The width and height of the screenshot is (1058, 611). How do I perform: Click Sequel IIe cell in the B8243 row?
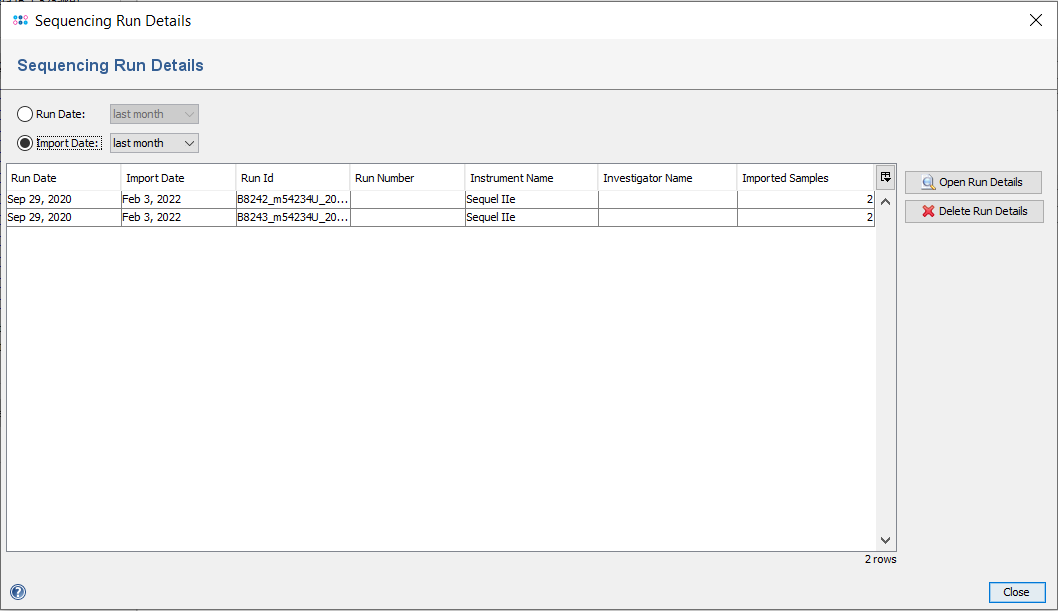click(531, 217)
